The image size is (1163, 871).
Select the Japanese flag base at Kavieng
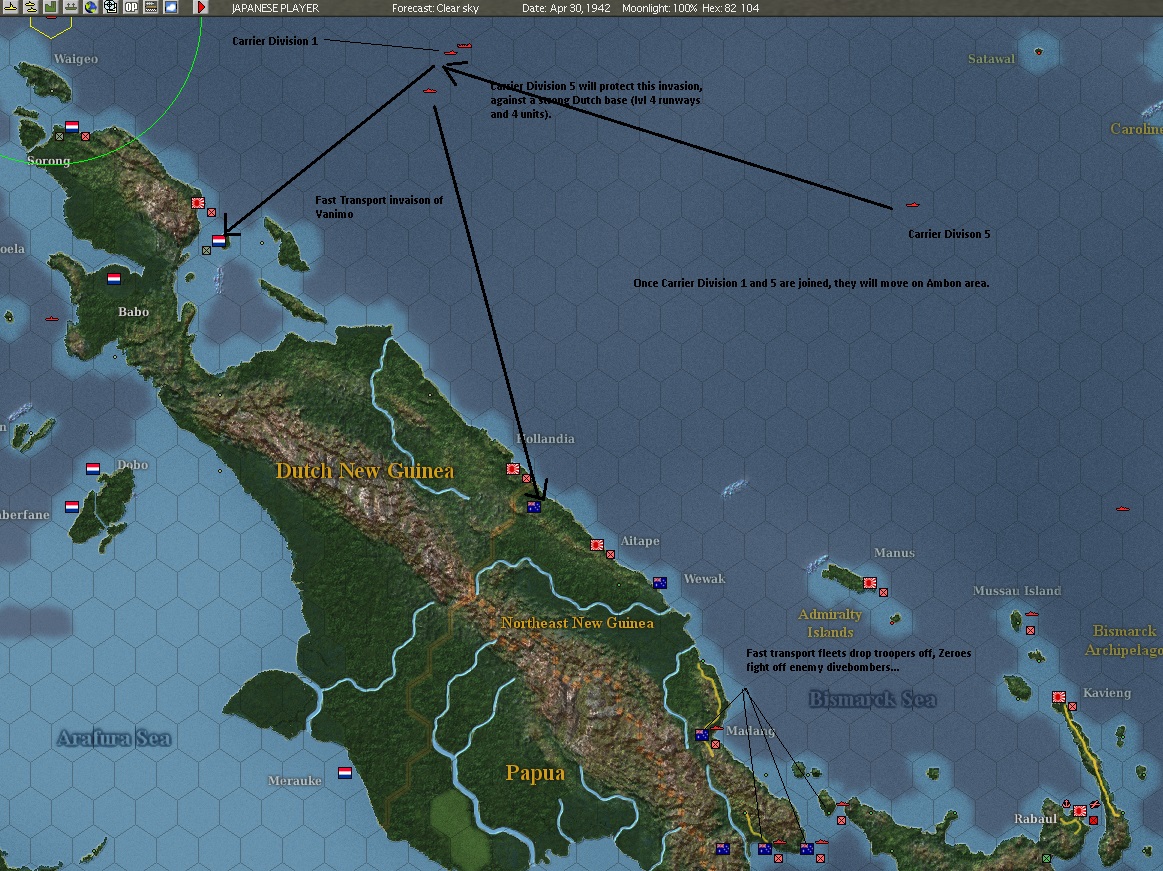[x=1058, y=697]
